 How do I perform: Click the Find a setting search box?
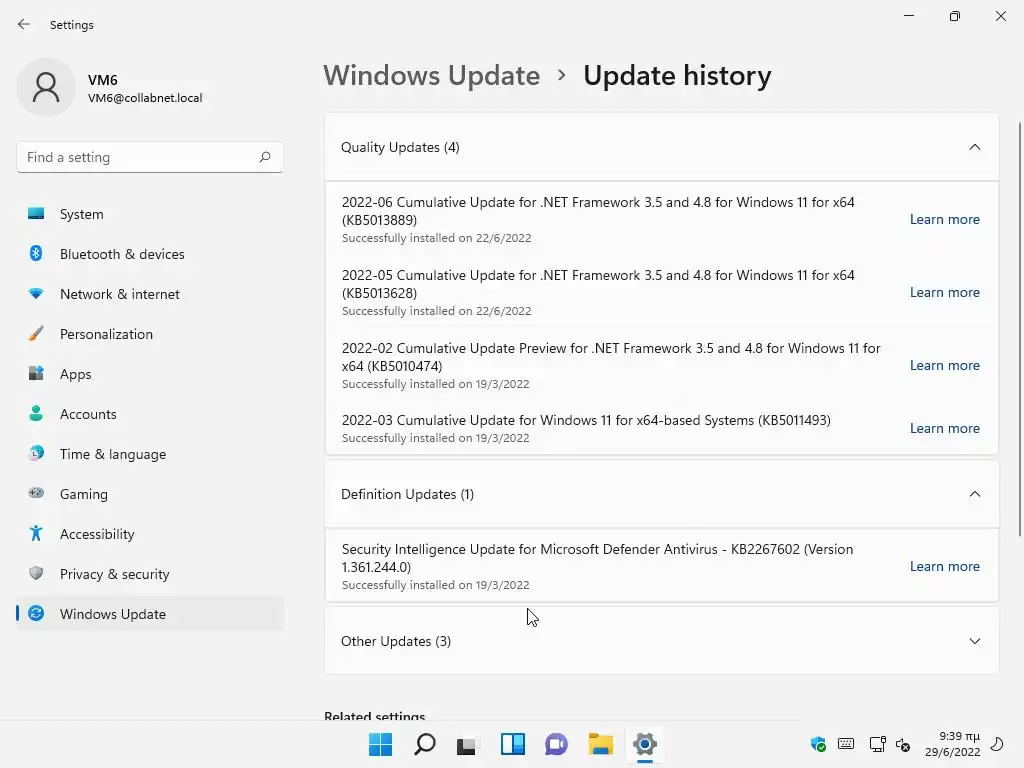(150, 157)
